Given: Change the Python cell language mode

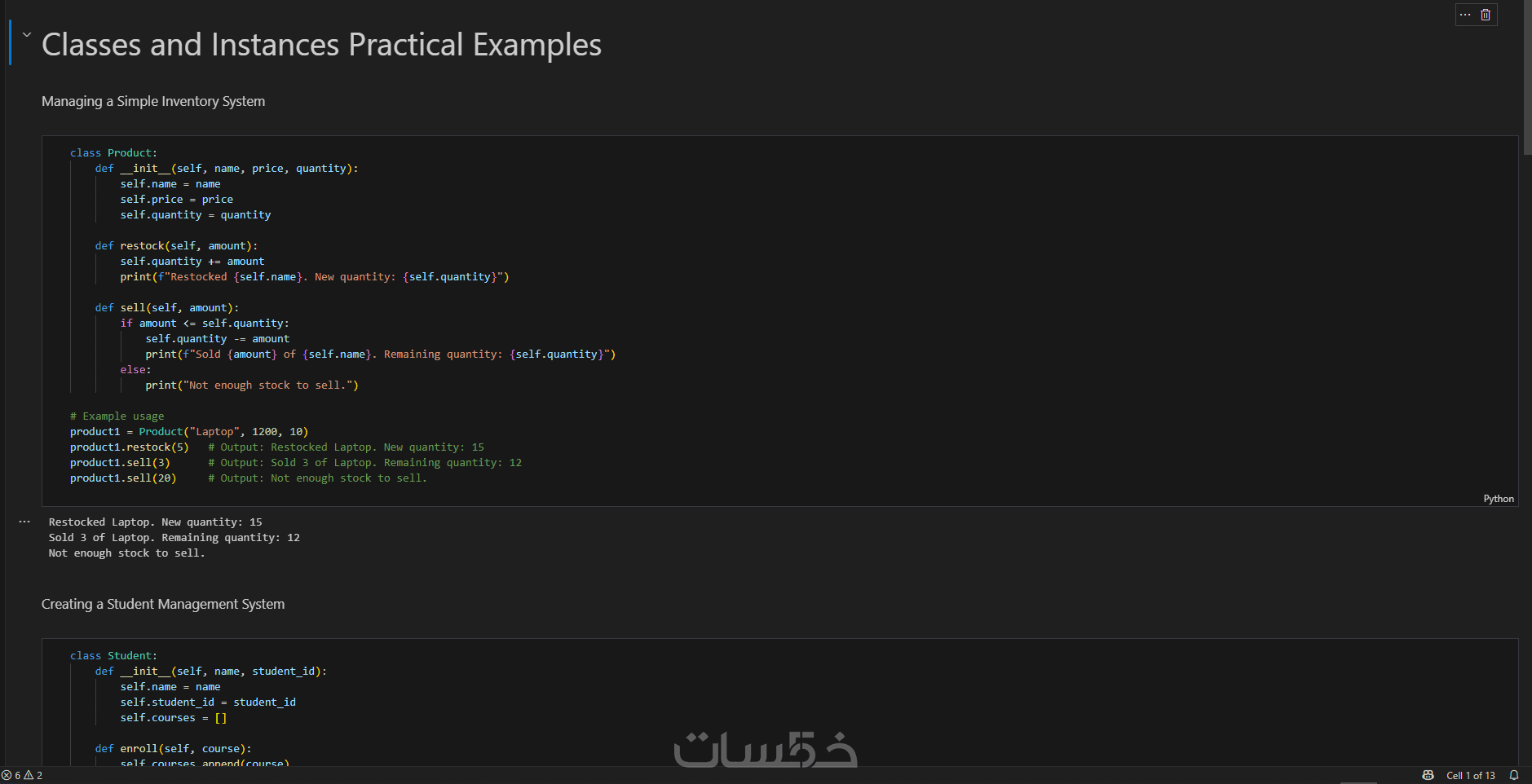Looking at the screenshot, I should [1498, 499].
